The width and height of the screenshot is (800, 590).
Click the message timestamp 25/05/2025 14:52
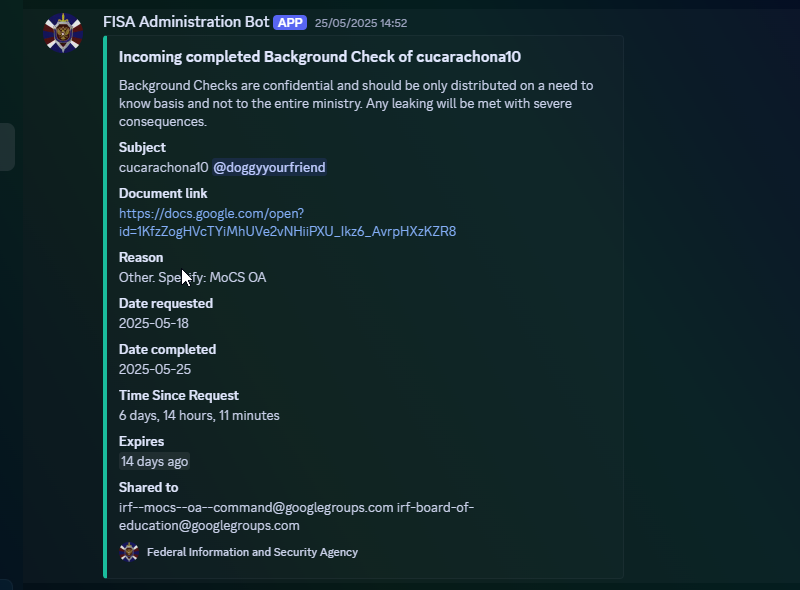(x=361, y=23)
